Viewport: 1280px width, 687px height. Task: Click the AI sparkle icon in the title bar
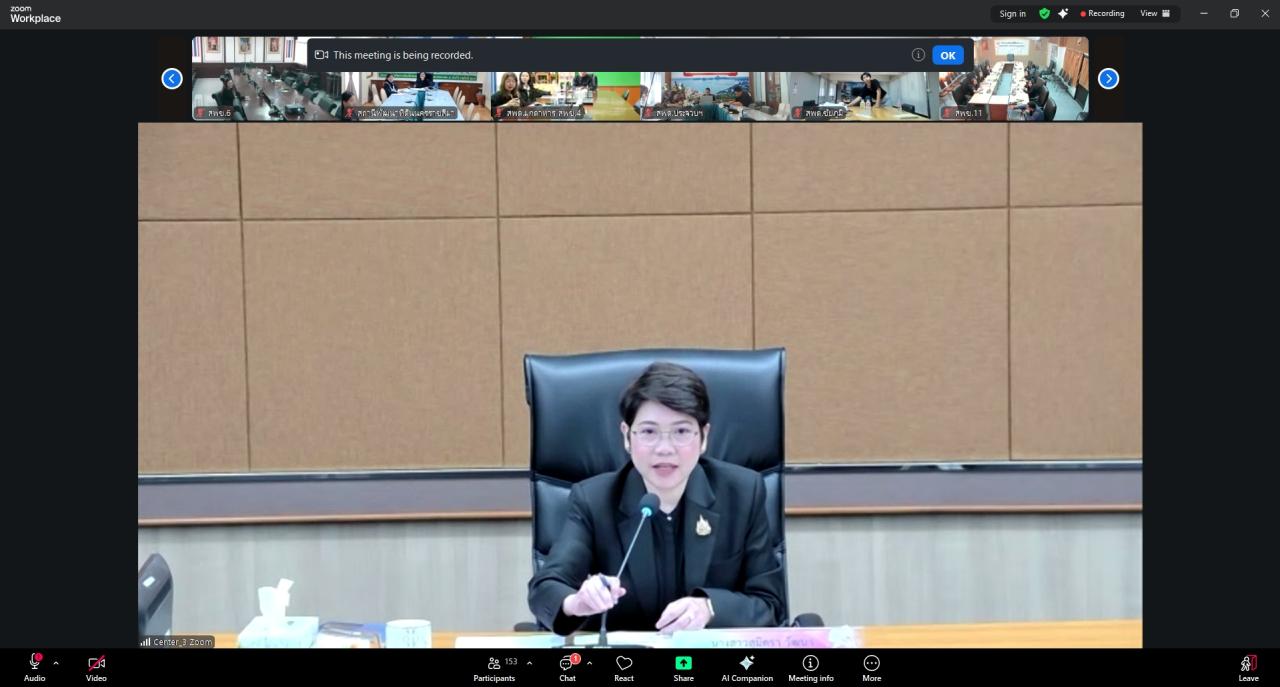tap(1062, 13)
